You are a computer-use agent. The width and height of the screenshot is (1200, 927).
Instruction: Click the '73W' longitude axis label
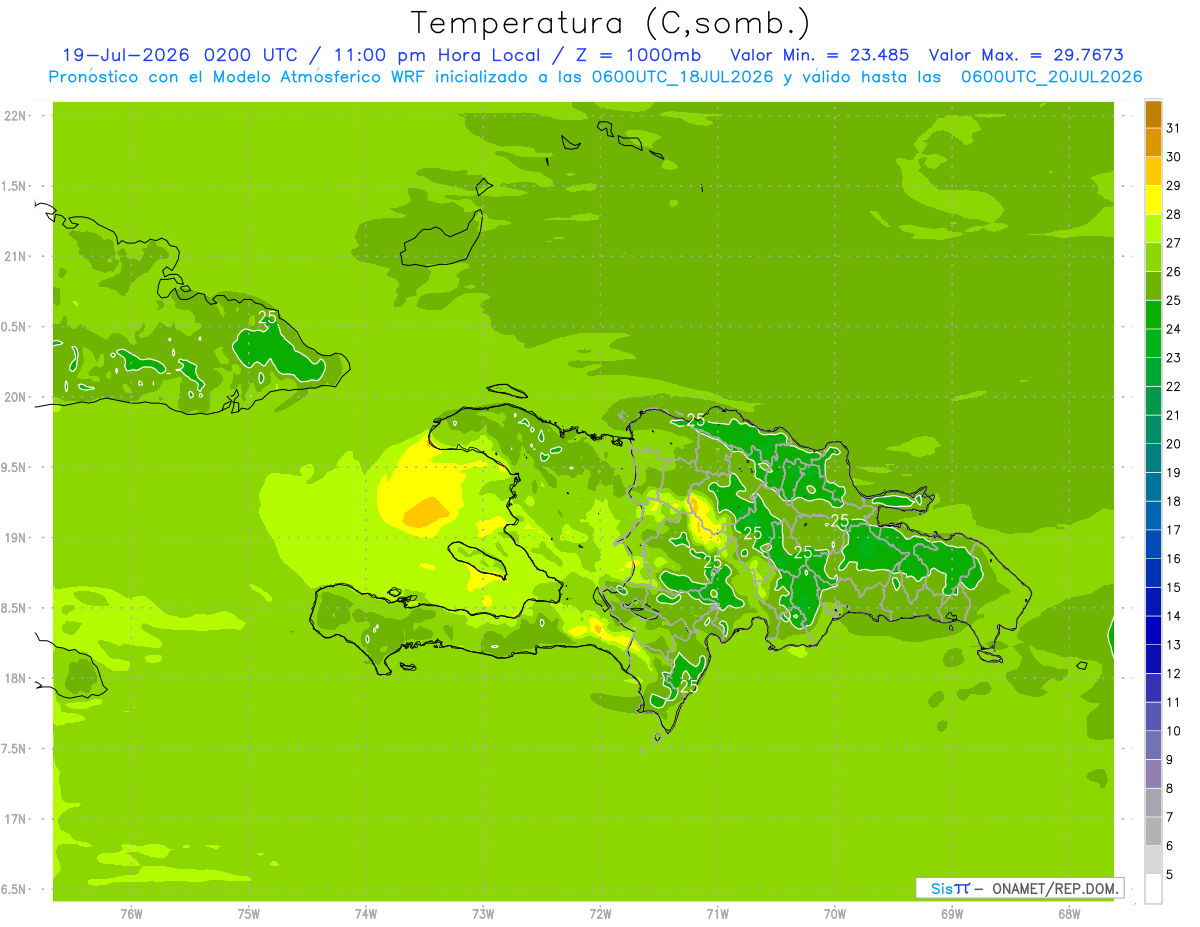483,914
